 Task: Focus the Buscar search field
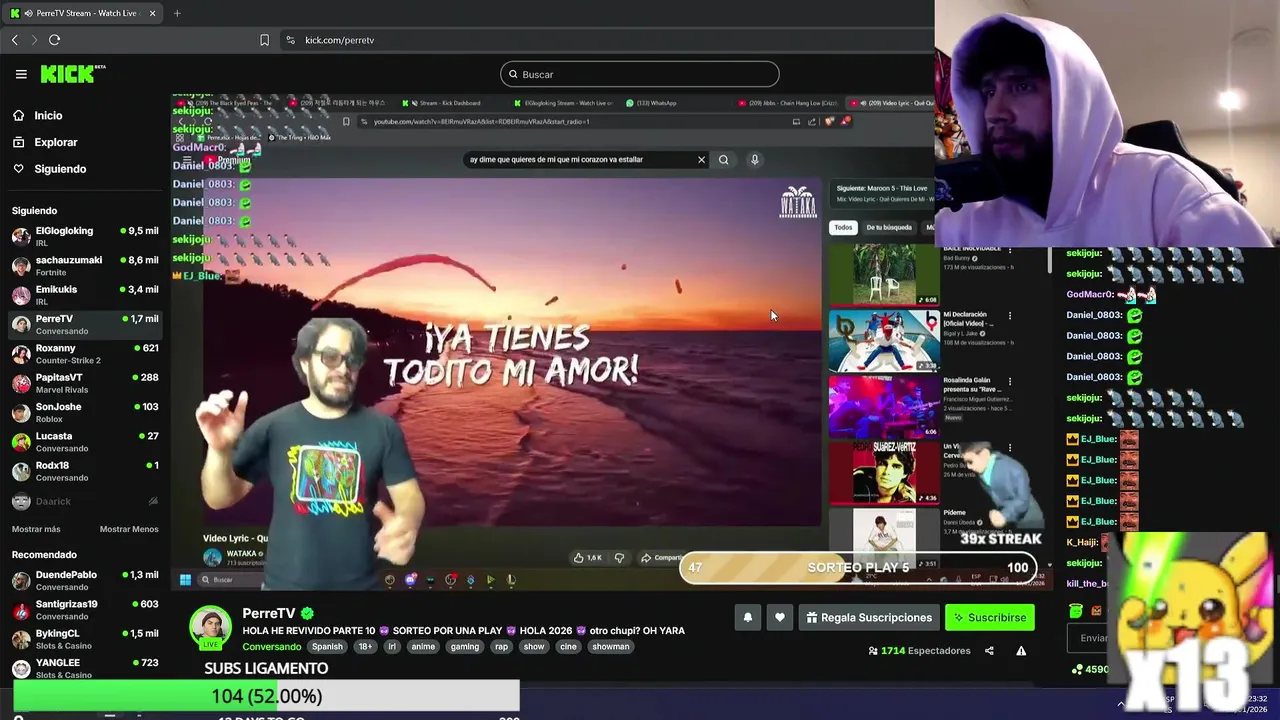(x=640, y=74)
